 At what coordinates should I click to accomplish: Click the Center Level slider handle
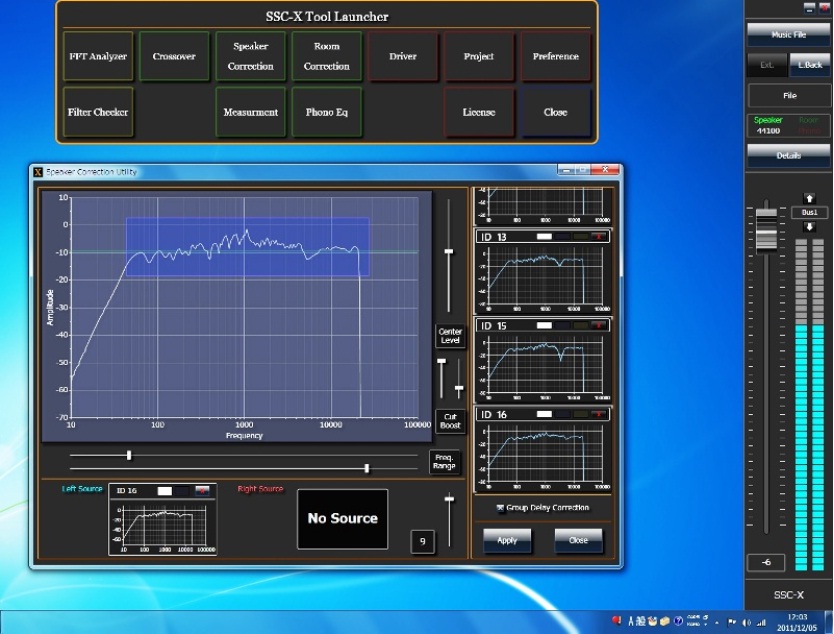click(x=449, y=252)
